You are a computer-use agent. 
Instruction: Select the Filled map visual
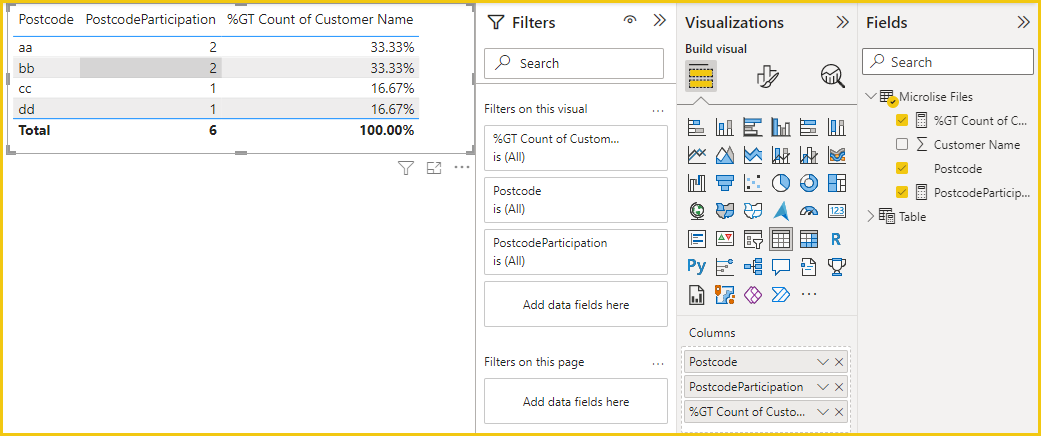click(x=724, y=211)
